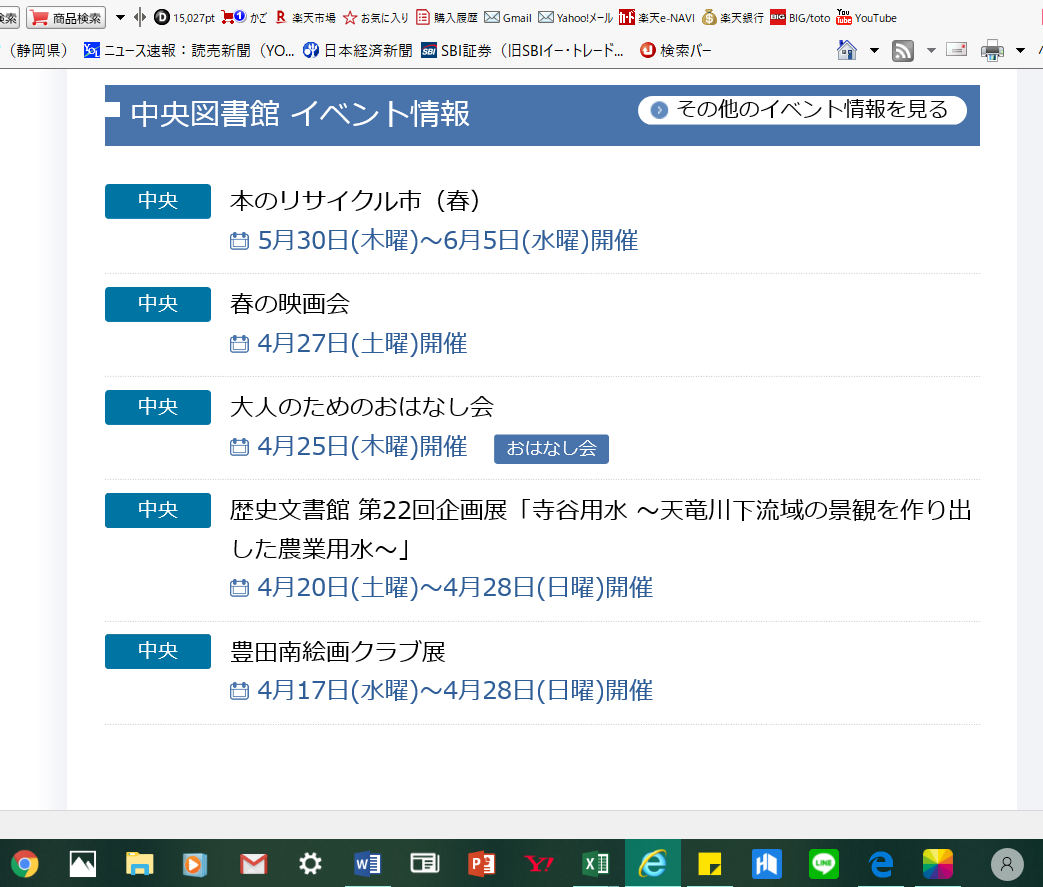Click the read mail envelope icon

[x=956, y=49]
